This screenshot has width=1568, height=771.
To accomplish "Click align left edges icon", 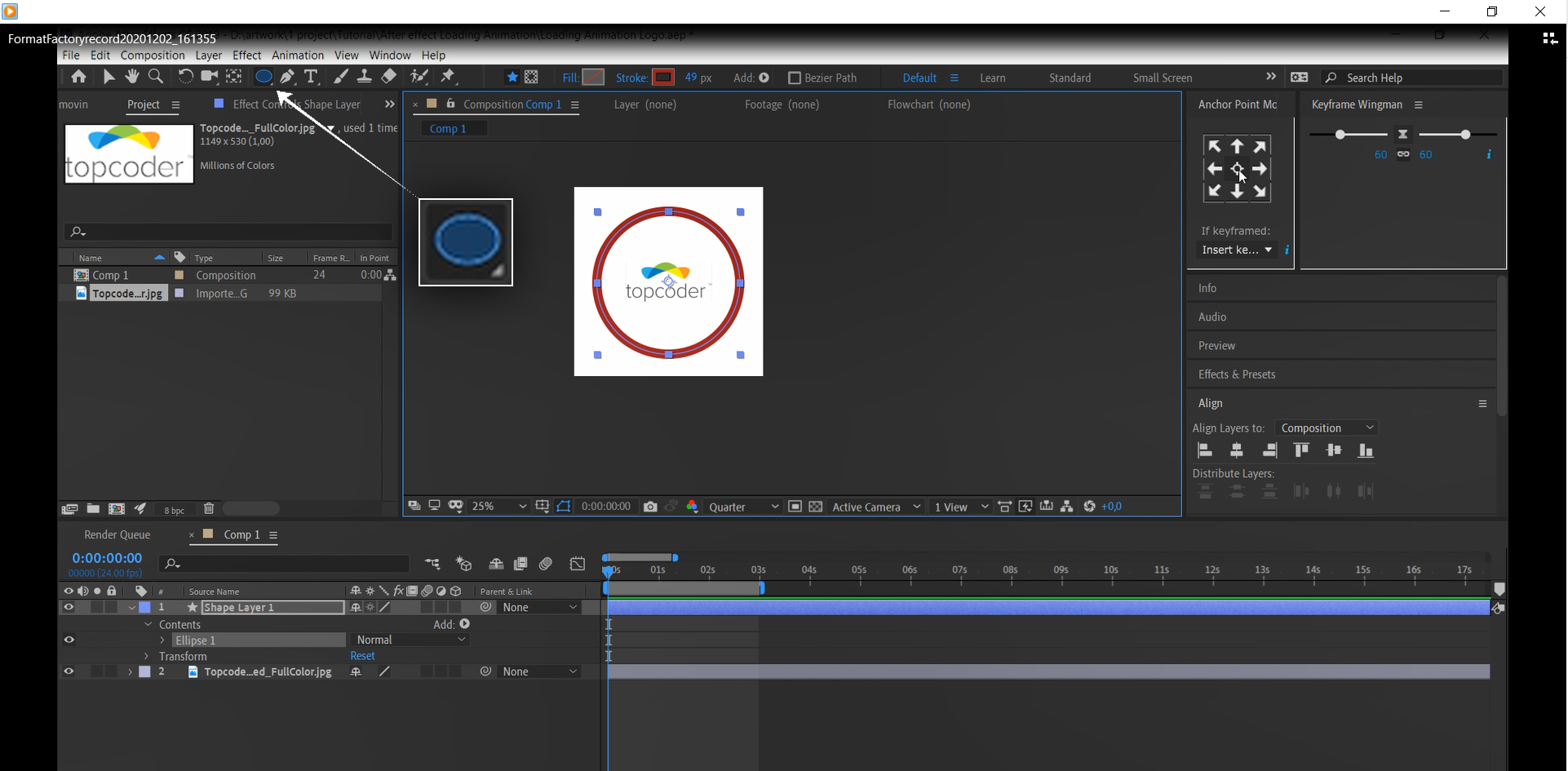I will [1205, 450].
